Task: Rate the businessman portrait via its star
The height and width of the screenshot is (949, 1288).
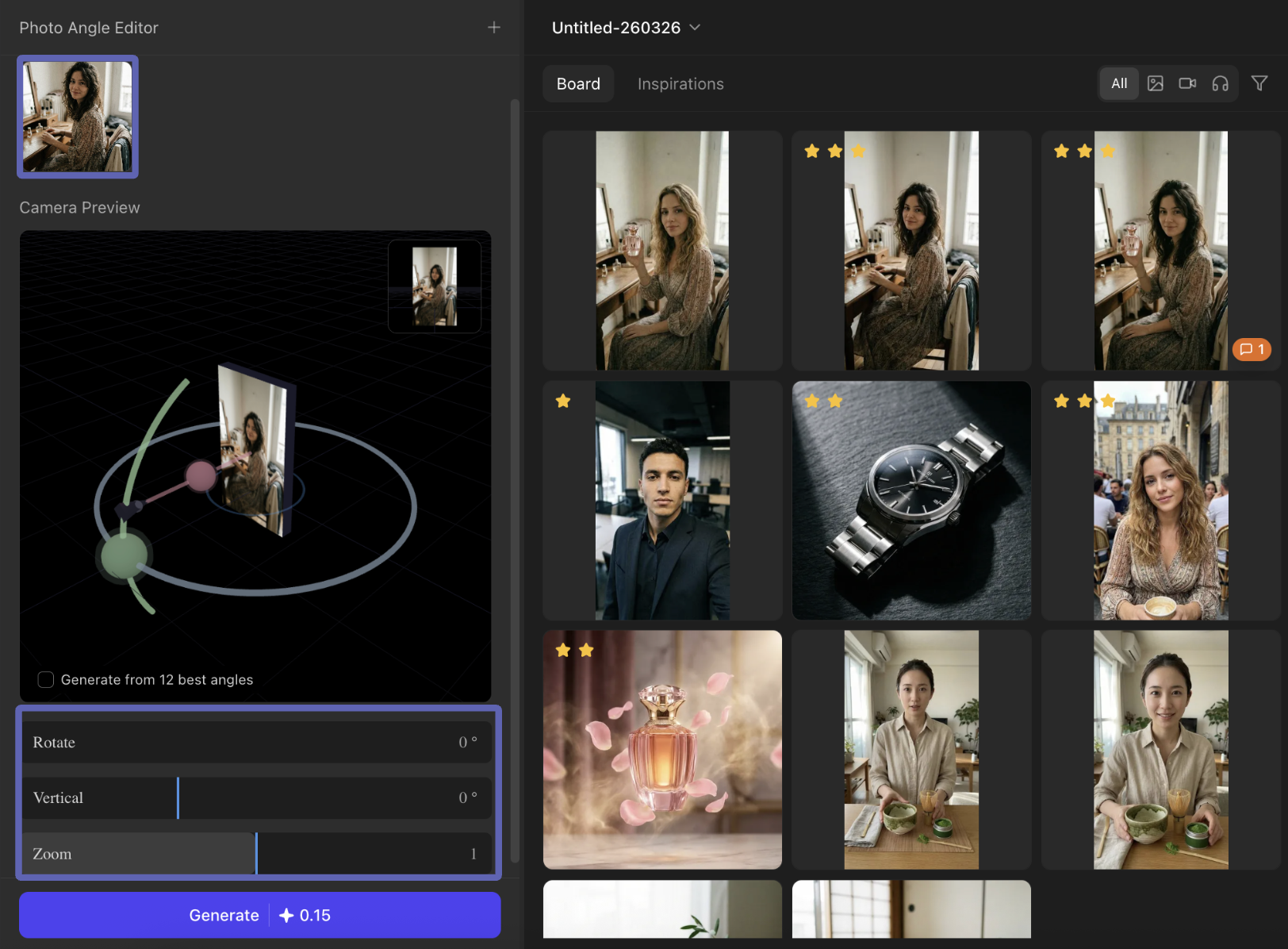Action: pos(563,401)
